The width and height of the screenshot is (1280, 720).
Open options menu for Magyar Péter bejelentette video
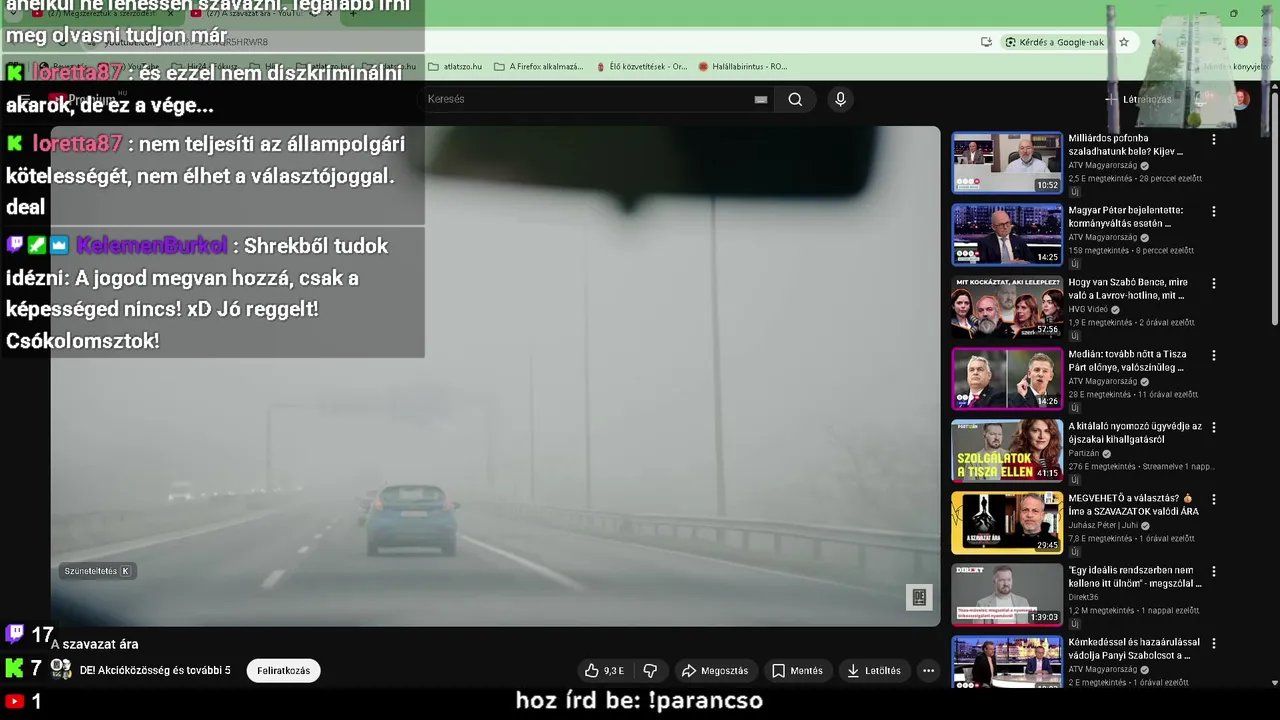tap(1214, 212)
